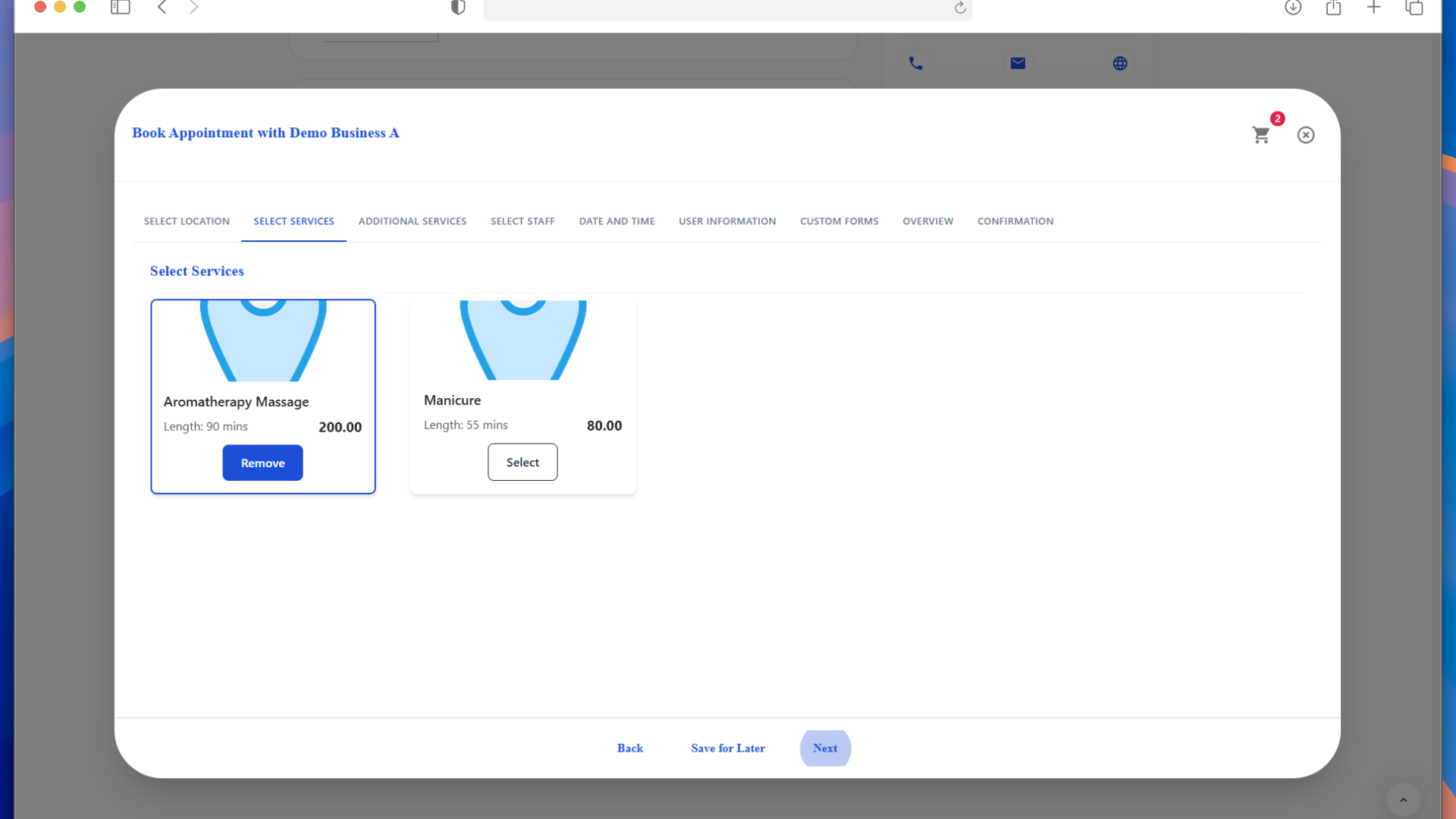Select the Manicure service
Viewport: 1456px width, 819px height.
522,462
